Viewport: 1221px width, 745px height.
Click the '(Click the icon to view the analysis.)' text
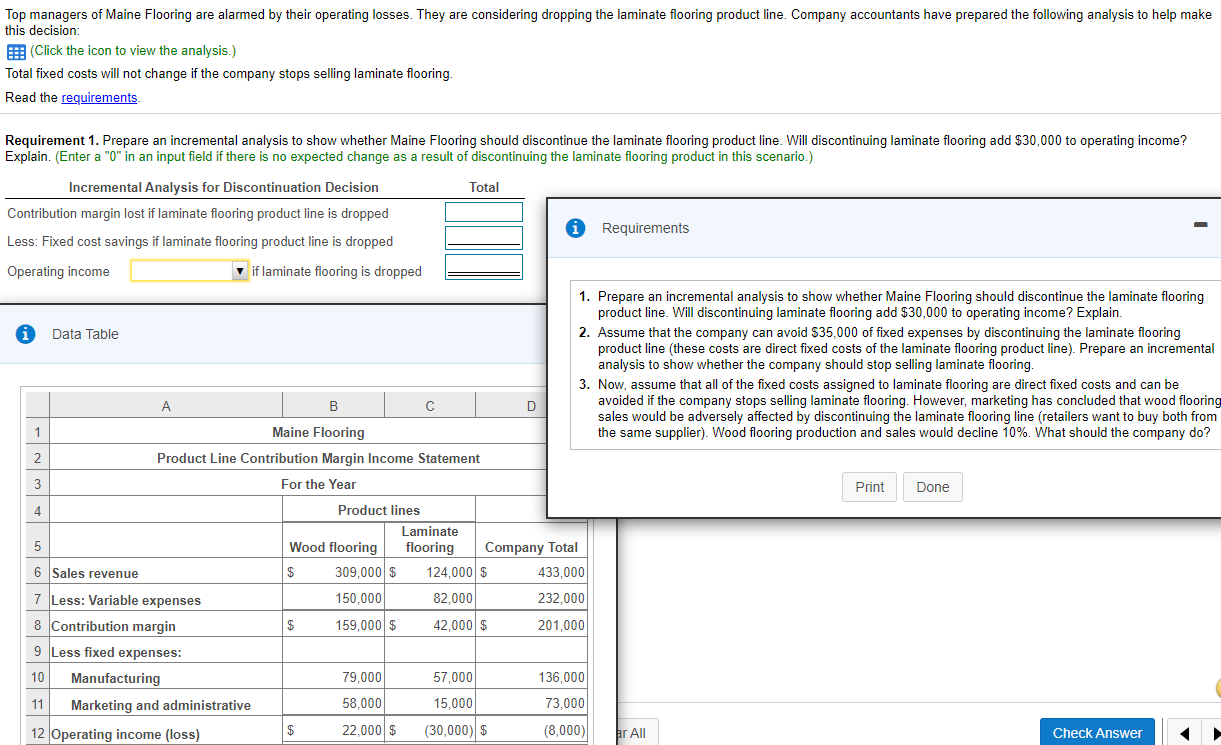coord(133,51)
